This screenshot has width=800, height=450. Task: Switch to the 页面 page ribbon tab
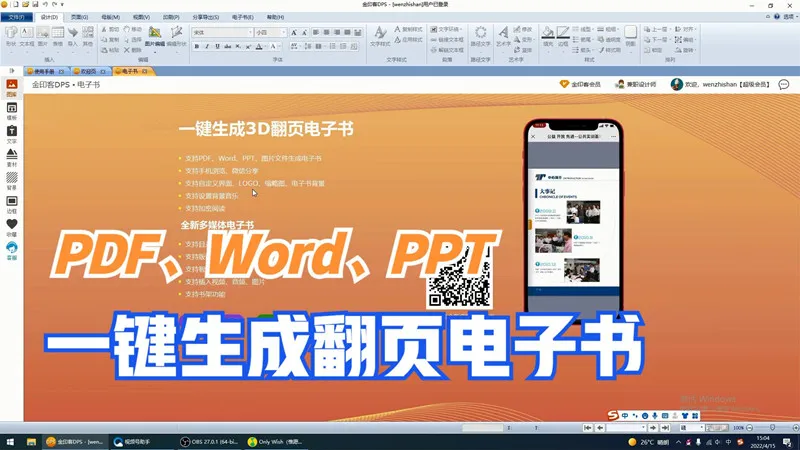pos(79,17)
